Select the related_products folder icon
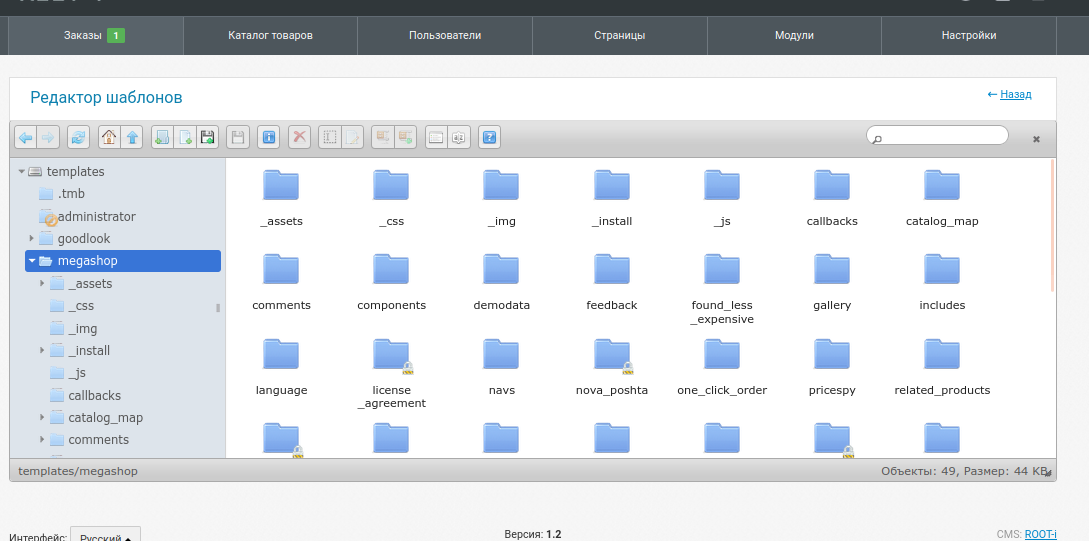Viewport: 1089px width, 541px height. pyautogui.click(x=942, y=356)
